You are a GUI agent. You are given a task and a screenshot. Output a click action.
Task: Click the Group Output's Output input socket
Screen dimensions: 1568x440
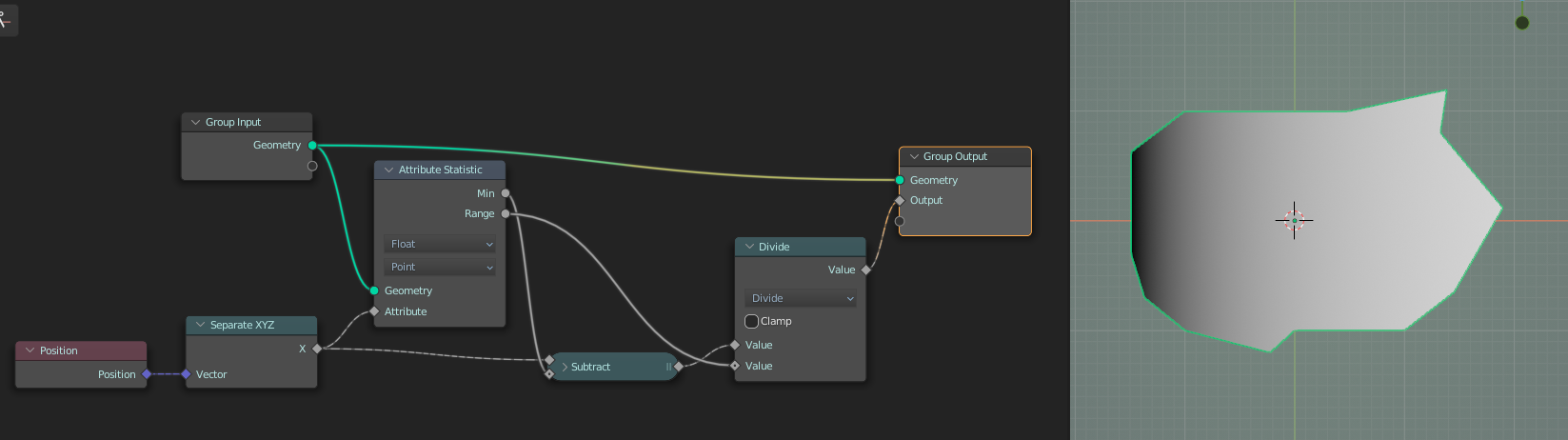tap(900, 201)
